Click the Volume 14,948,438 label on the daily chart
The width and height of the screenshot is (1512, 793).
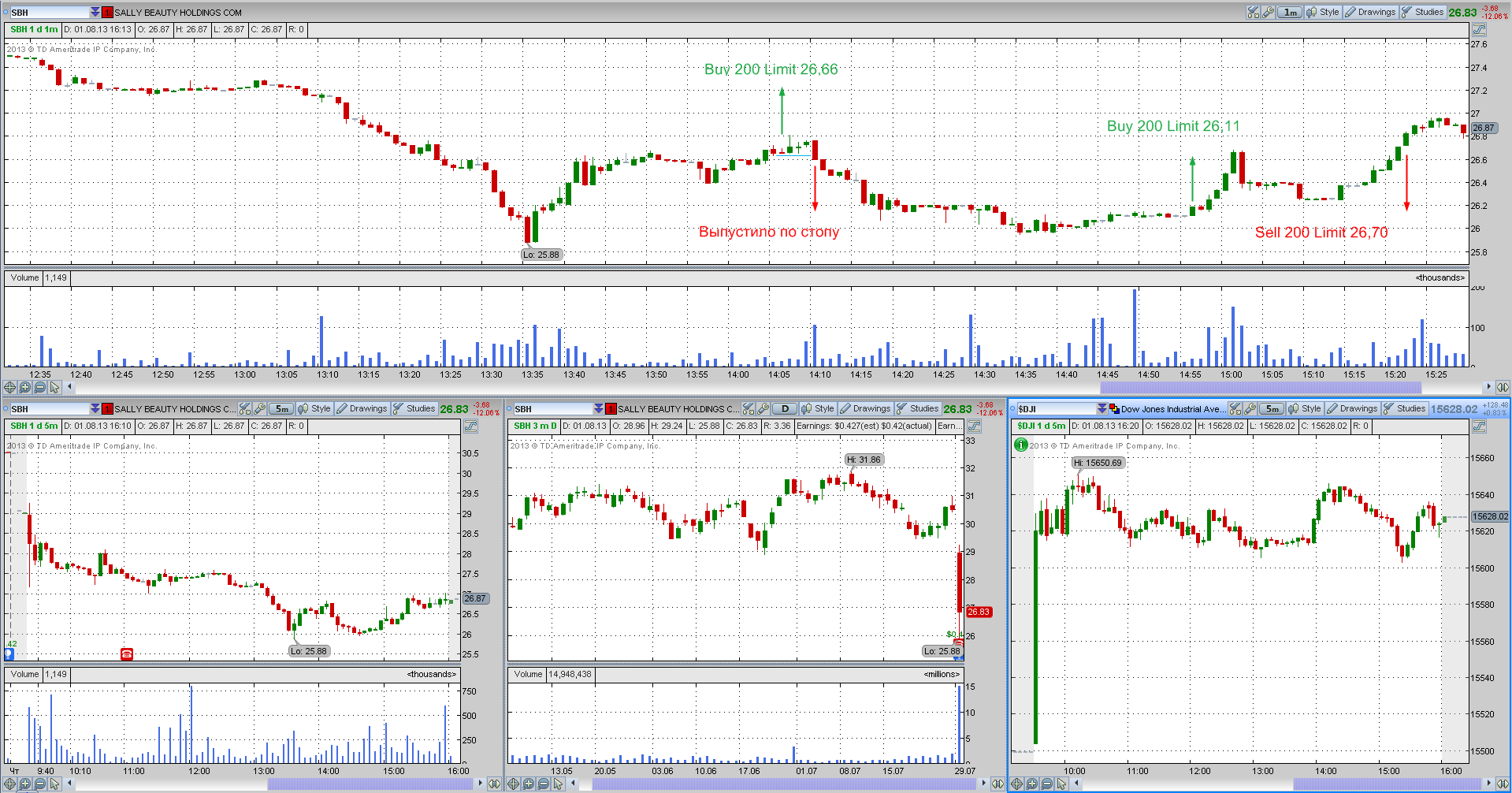[x=552, y=674]
